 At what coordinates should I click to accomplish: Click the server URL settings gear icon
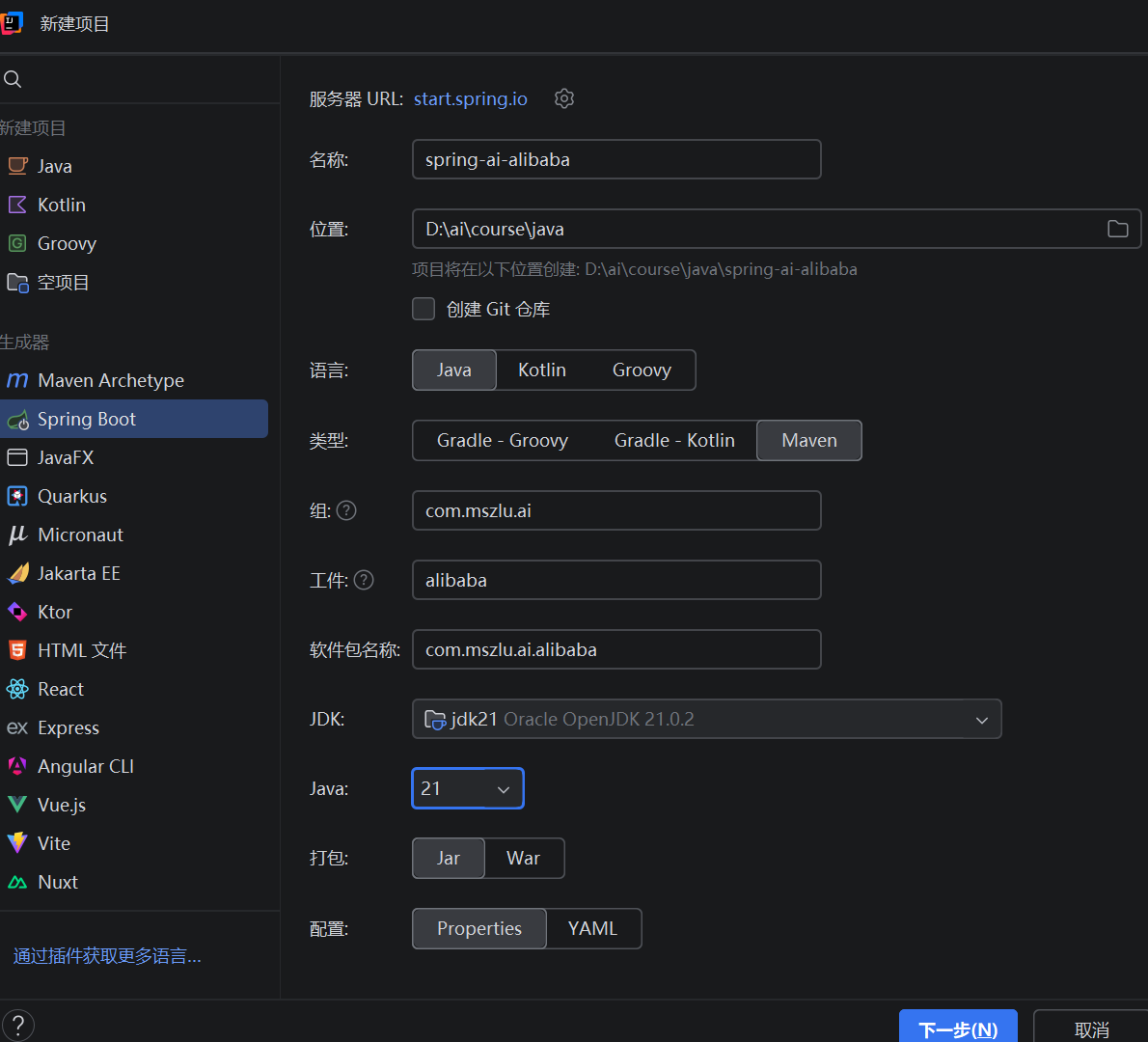(564, 98)
